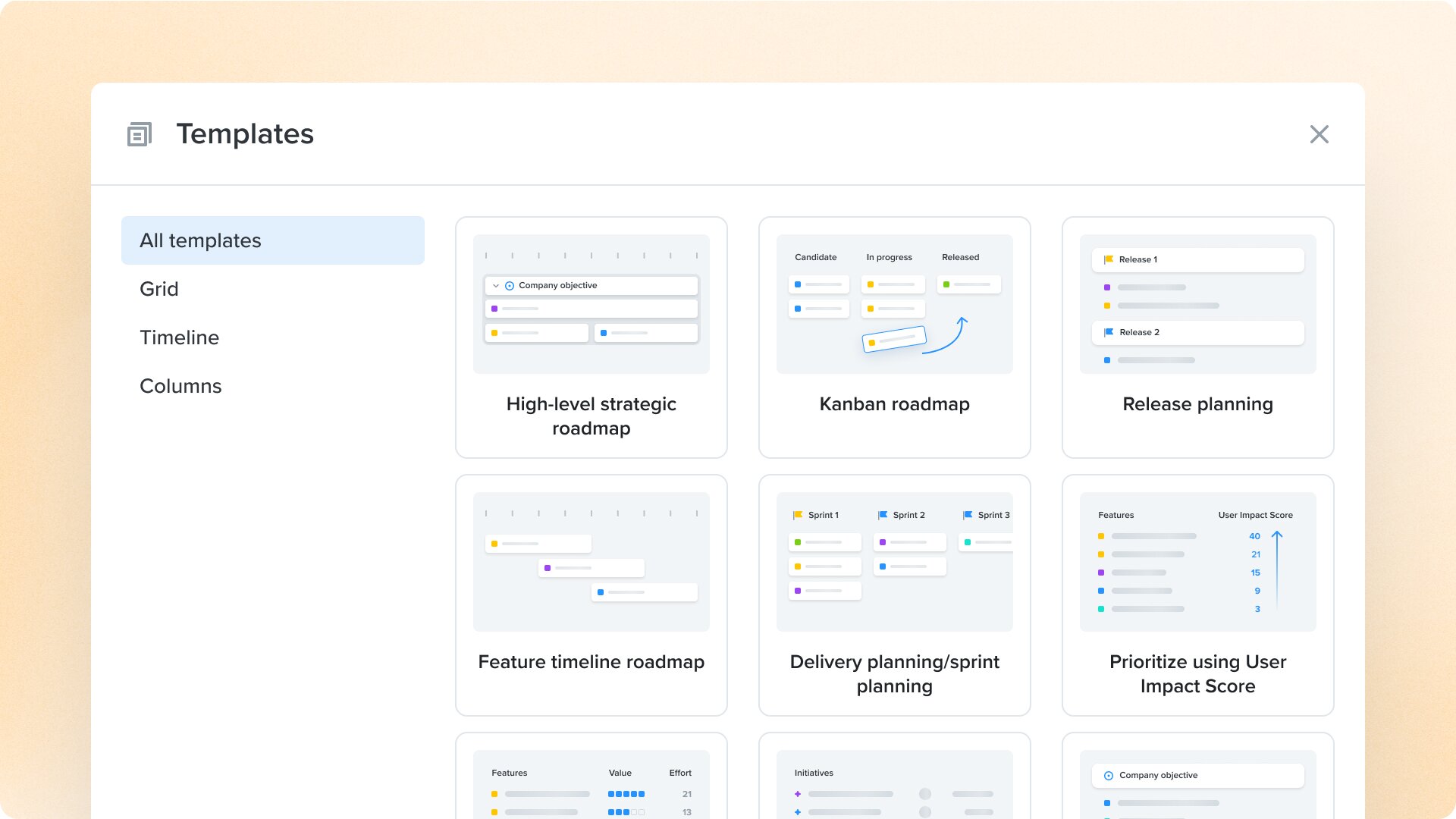Click the blue Sprint 2 flag icon
The width and height of the screenshot is (1456, 819).
[x=882, y=515]
